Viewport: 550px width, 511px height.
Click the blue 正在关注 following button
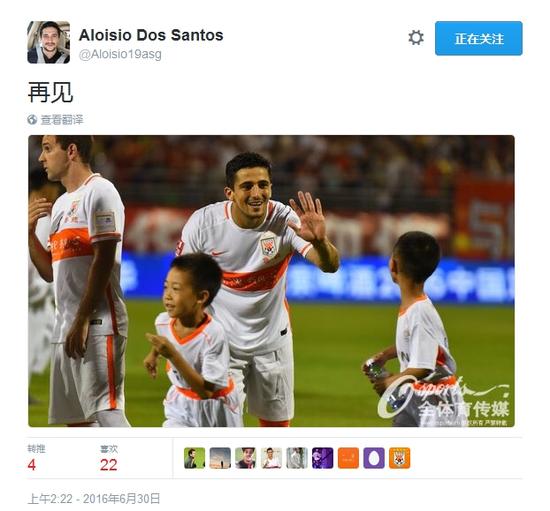click(478, 38)
